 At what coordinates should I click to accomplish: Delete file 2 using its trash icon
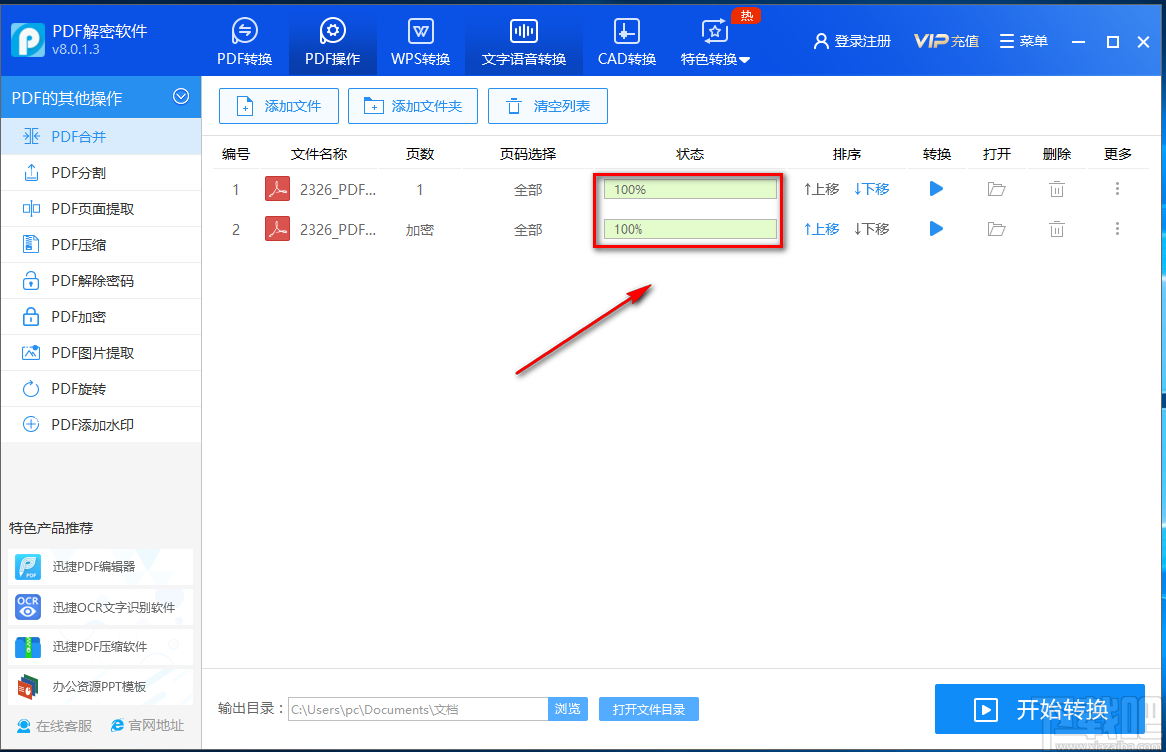pyautogui.click(x=1056, y=228)
